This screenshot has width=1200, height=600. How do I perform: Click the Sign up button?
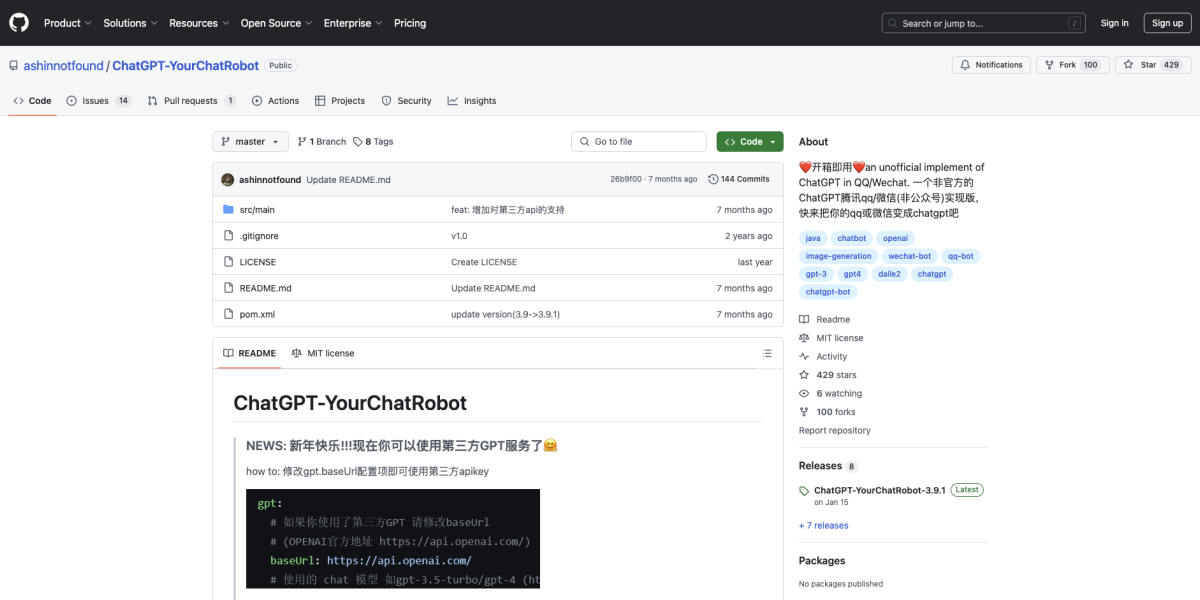pos(1167,22)
